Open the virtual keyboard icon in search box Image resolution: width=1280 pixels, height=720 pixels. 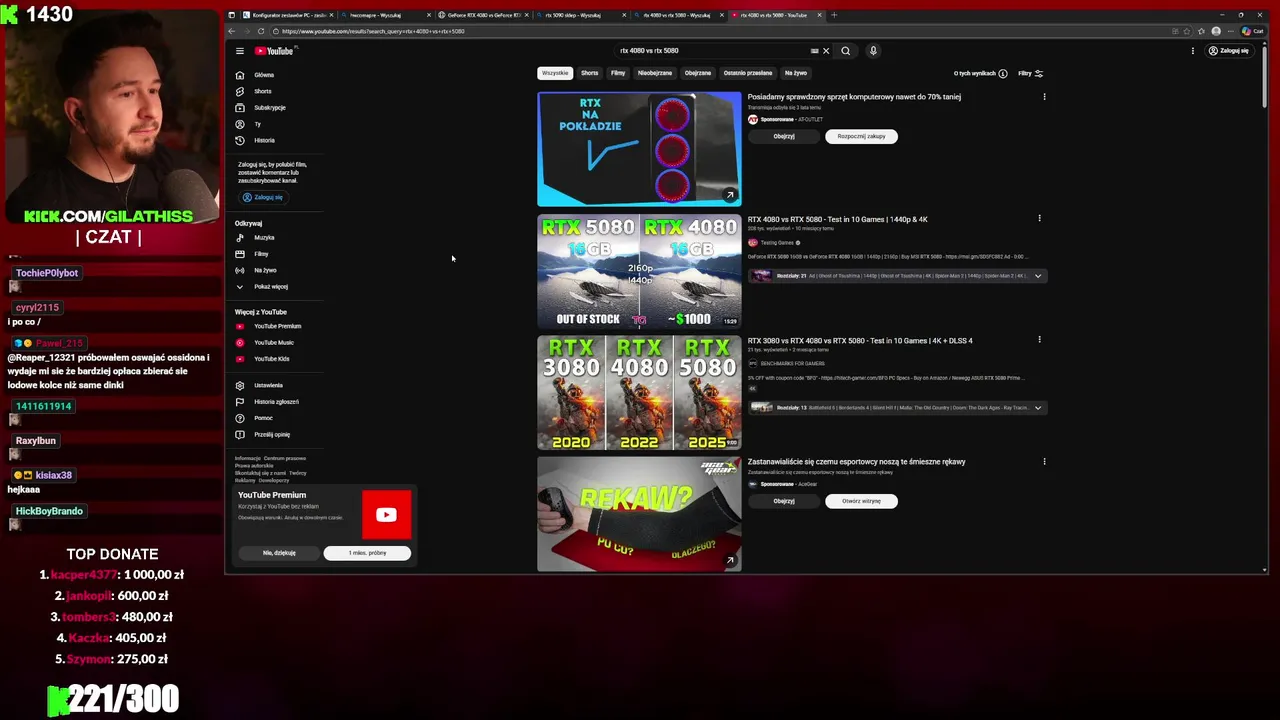click(x=814, y=51)
